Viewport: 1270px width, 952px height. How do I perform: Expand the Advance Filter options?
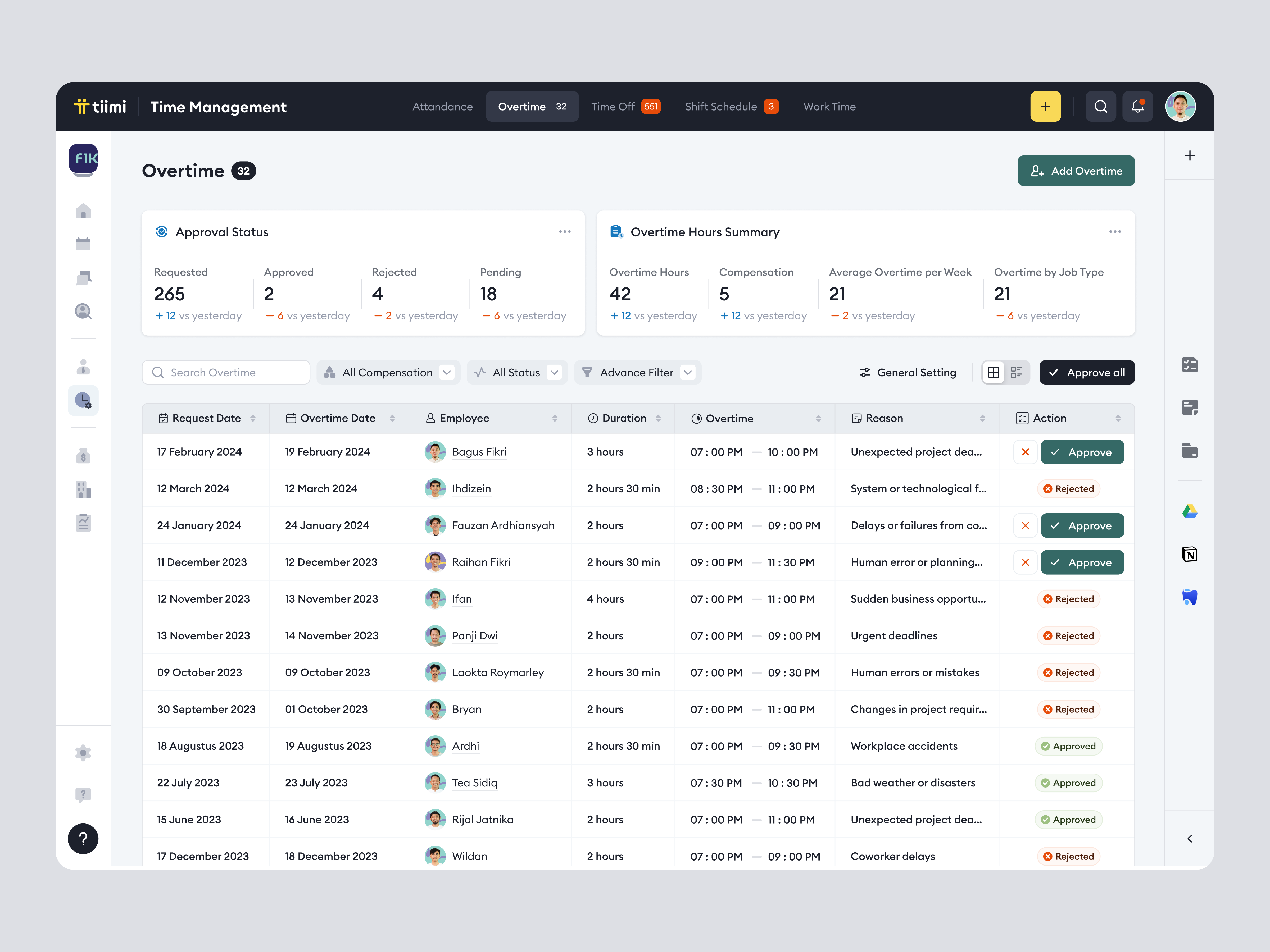click(x=637, y=372)
